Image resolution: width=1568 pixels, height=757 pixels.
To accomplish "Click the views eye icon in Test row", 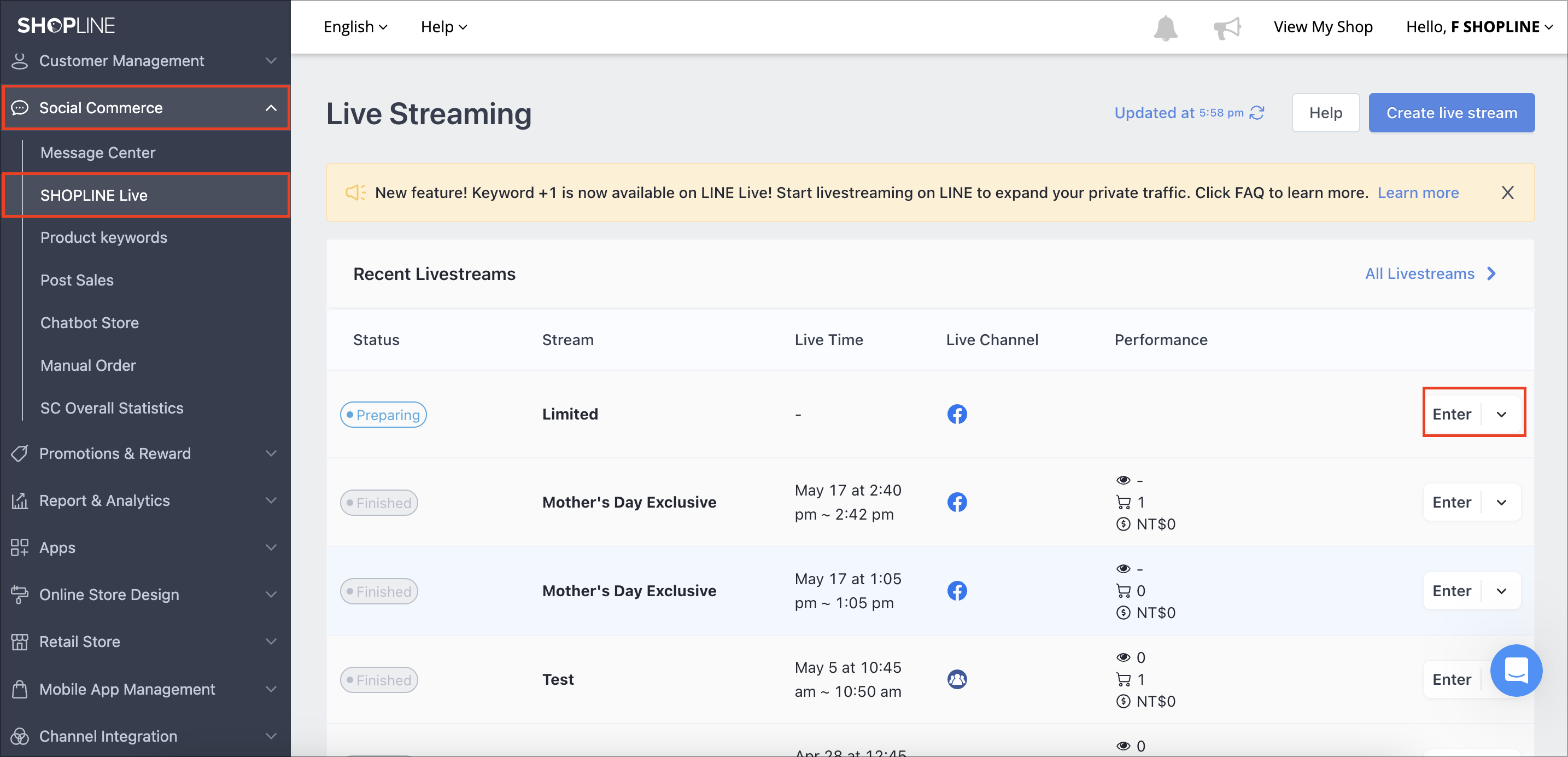I will coord(1123,657).
